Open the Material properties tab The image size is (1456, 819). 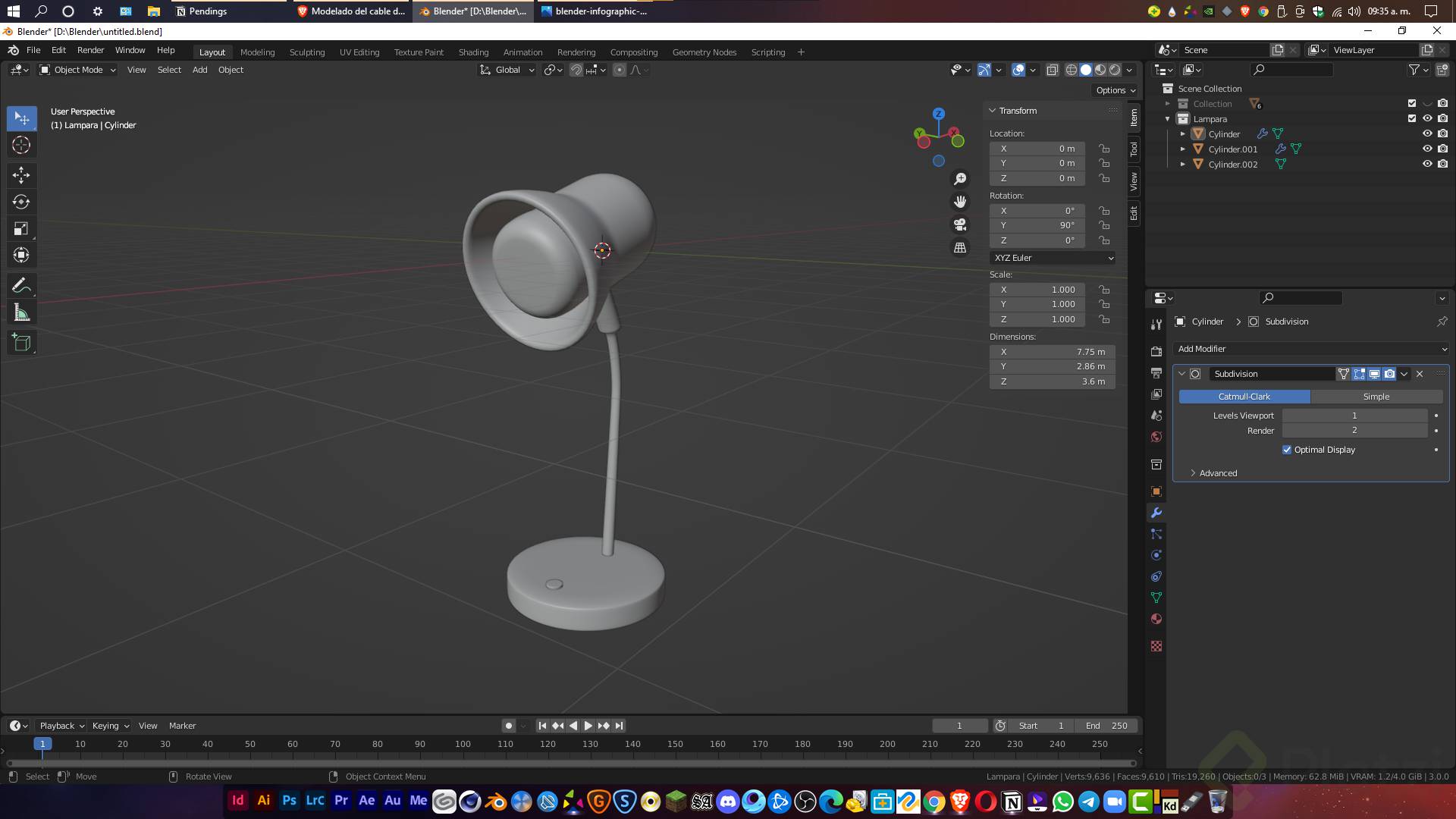coord(1156,619)
